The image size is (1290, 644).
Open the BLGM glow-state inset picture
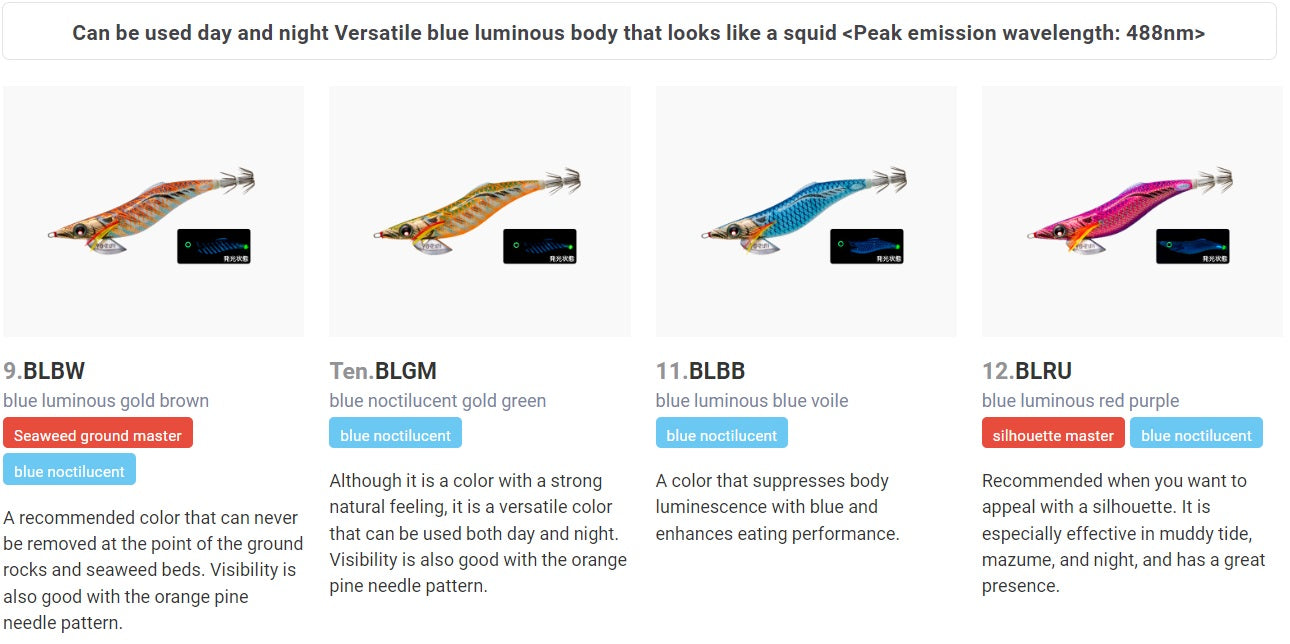tap(540, 247)
